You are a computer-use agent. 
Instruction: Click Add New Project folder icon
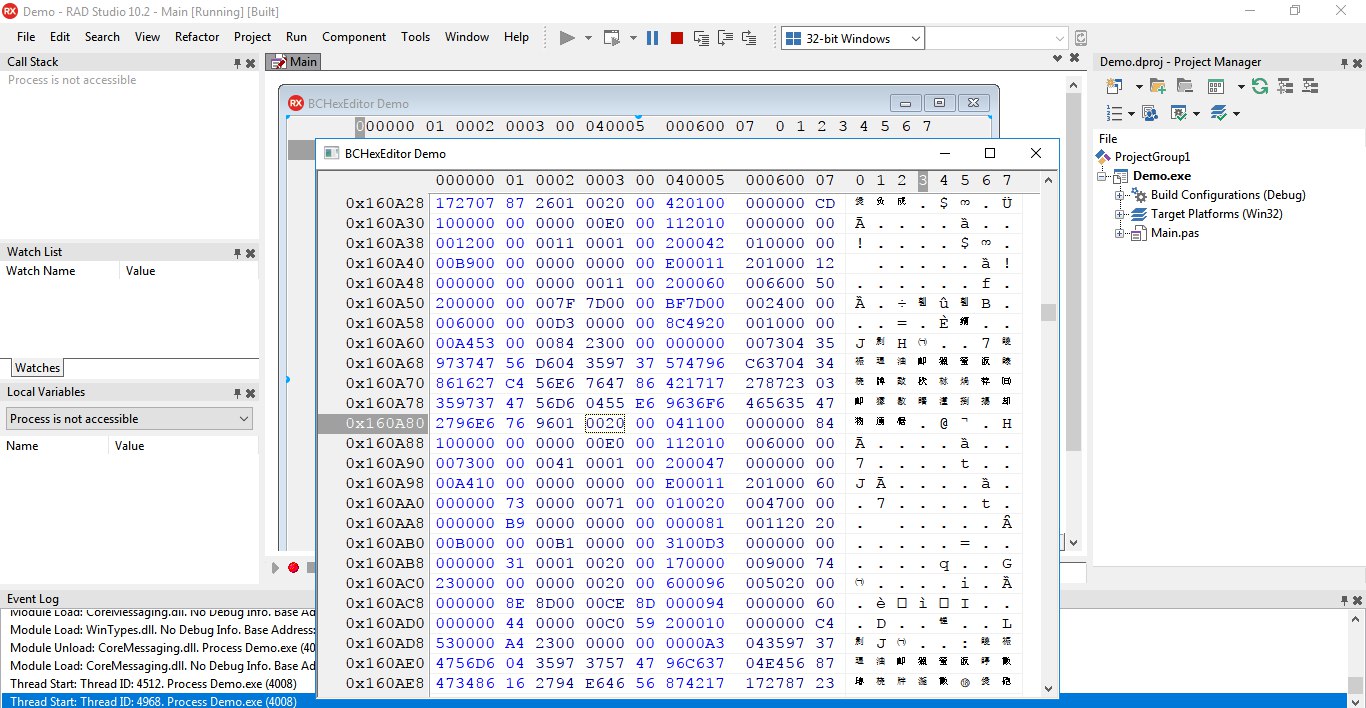pos(1157,87)
